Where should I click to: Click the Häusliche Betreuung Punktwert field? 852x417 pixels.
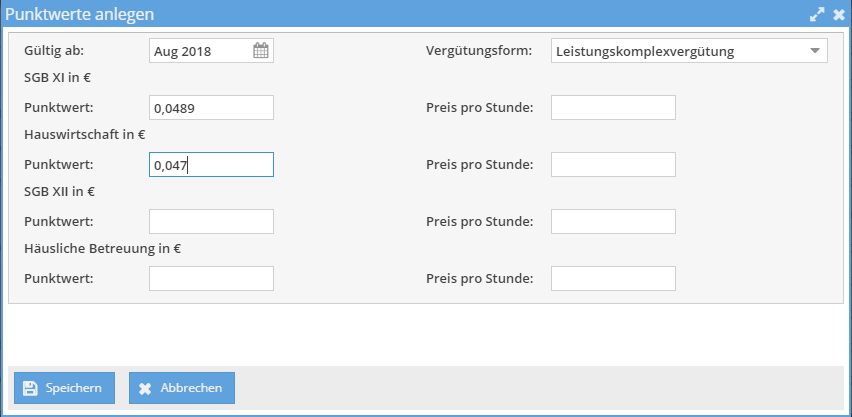coord(211,278)
